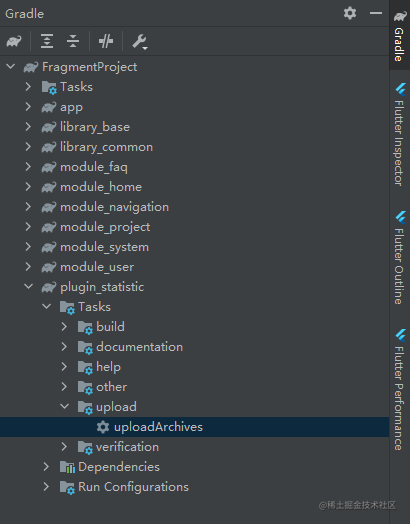Select the library_common project item
This screenshot has width=410, height=524.
pyautogui.click(x=106, y=147)
